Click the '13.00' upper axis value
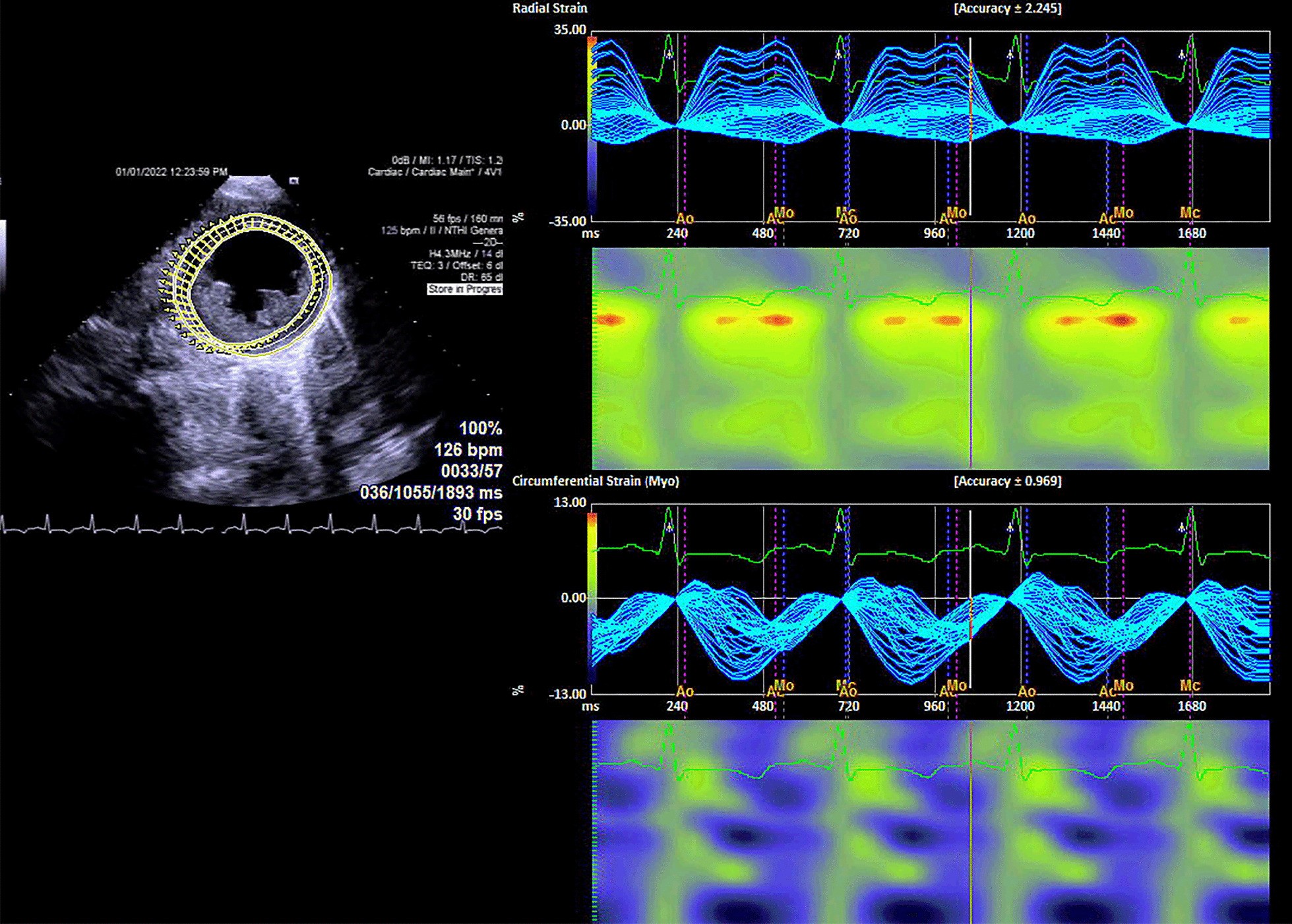Image resolution: width=1292 pixels, height=924 pixels. point(570,503)
